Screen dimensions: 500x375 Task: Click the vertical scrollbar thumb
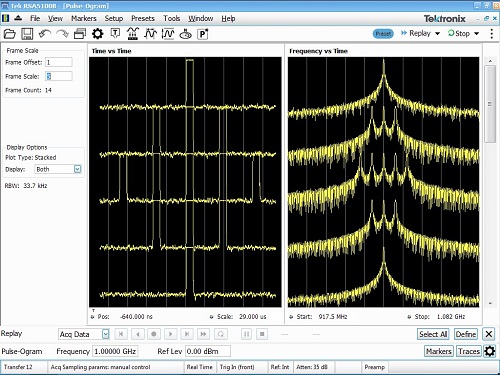[490, 104]
